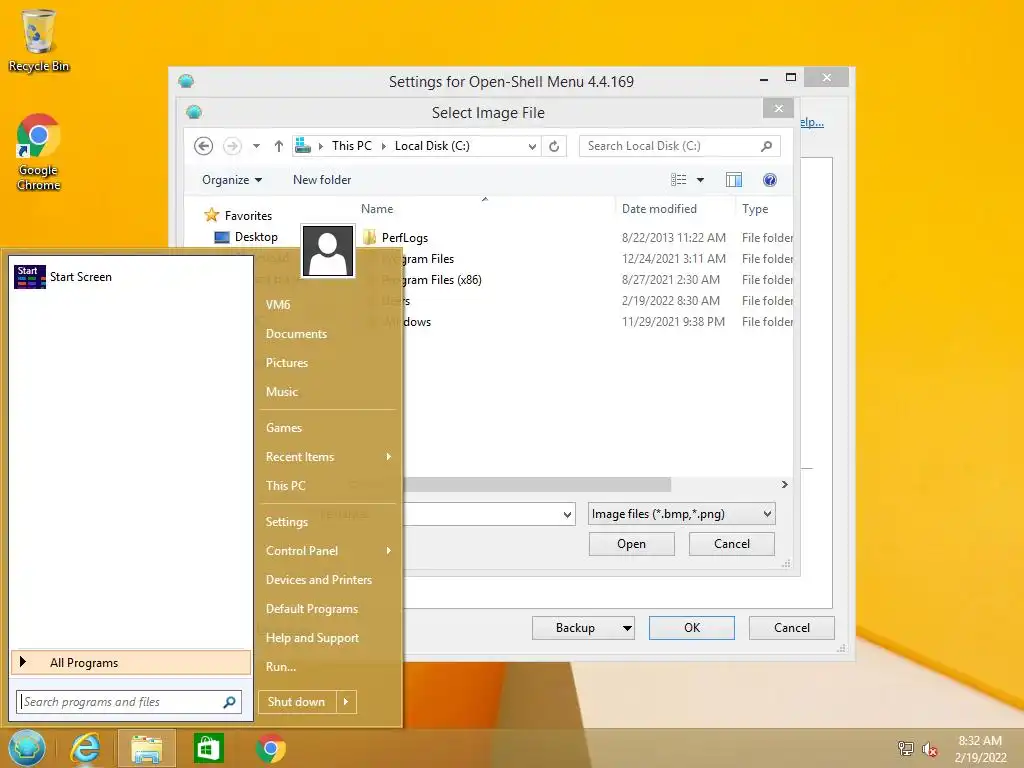Click the Open button
1024x768 pixels.
(x=632, y=544)
